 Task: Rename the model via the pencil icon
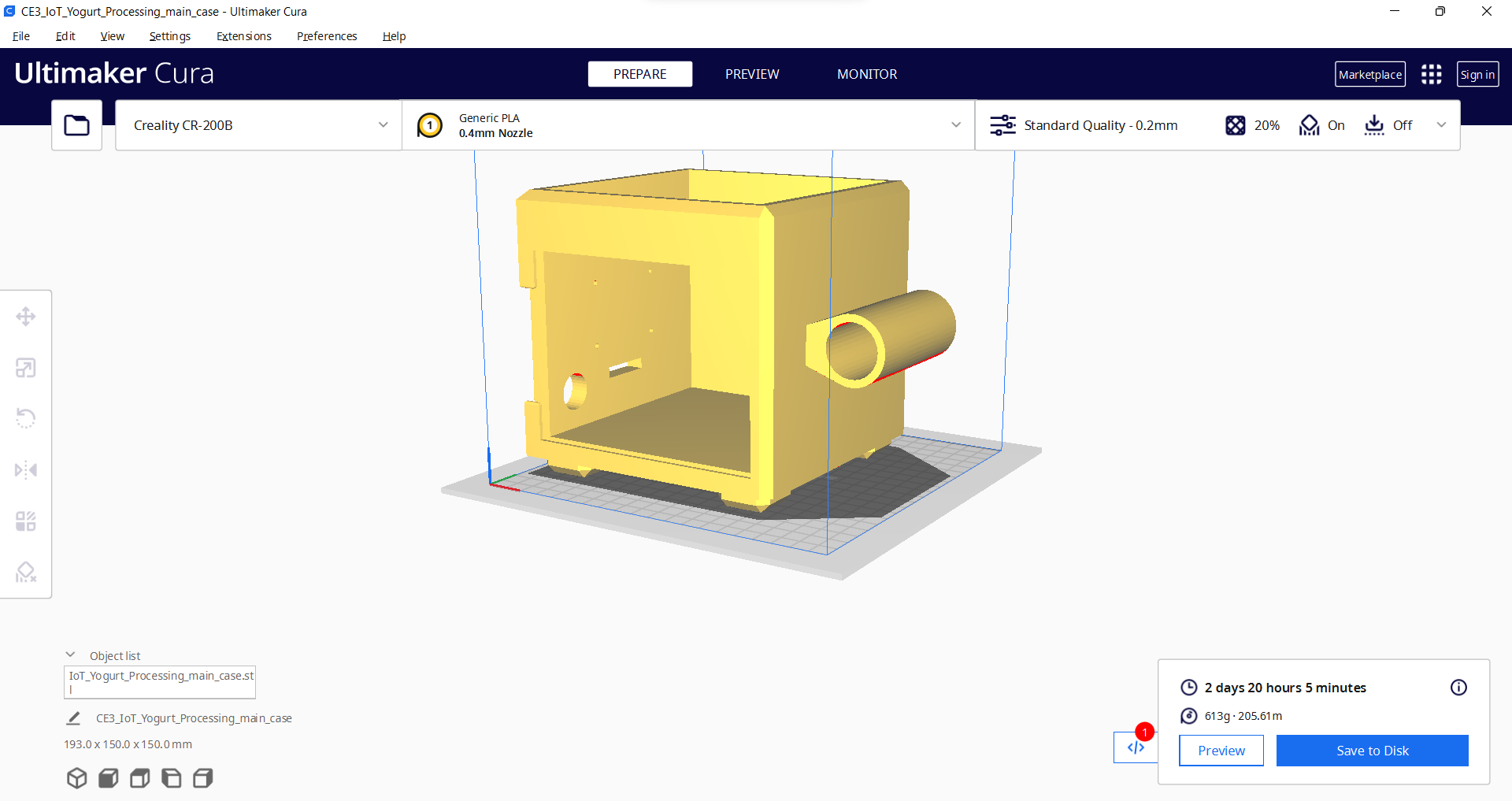[73, 718]
